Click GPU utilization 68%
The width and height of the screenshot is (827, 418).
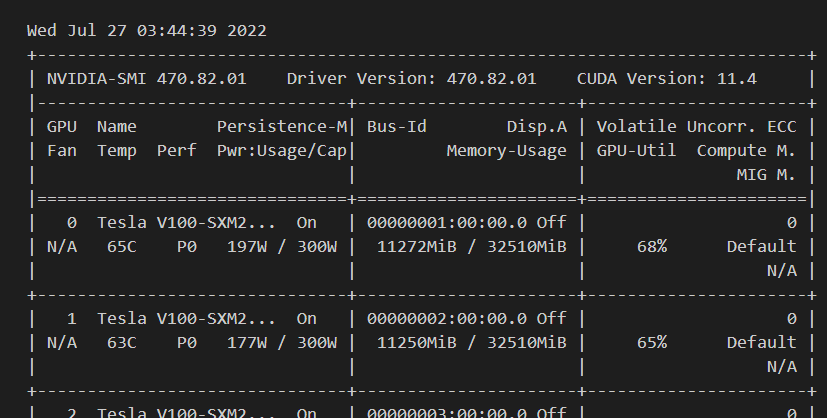point(652,247)
